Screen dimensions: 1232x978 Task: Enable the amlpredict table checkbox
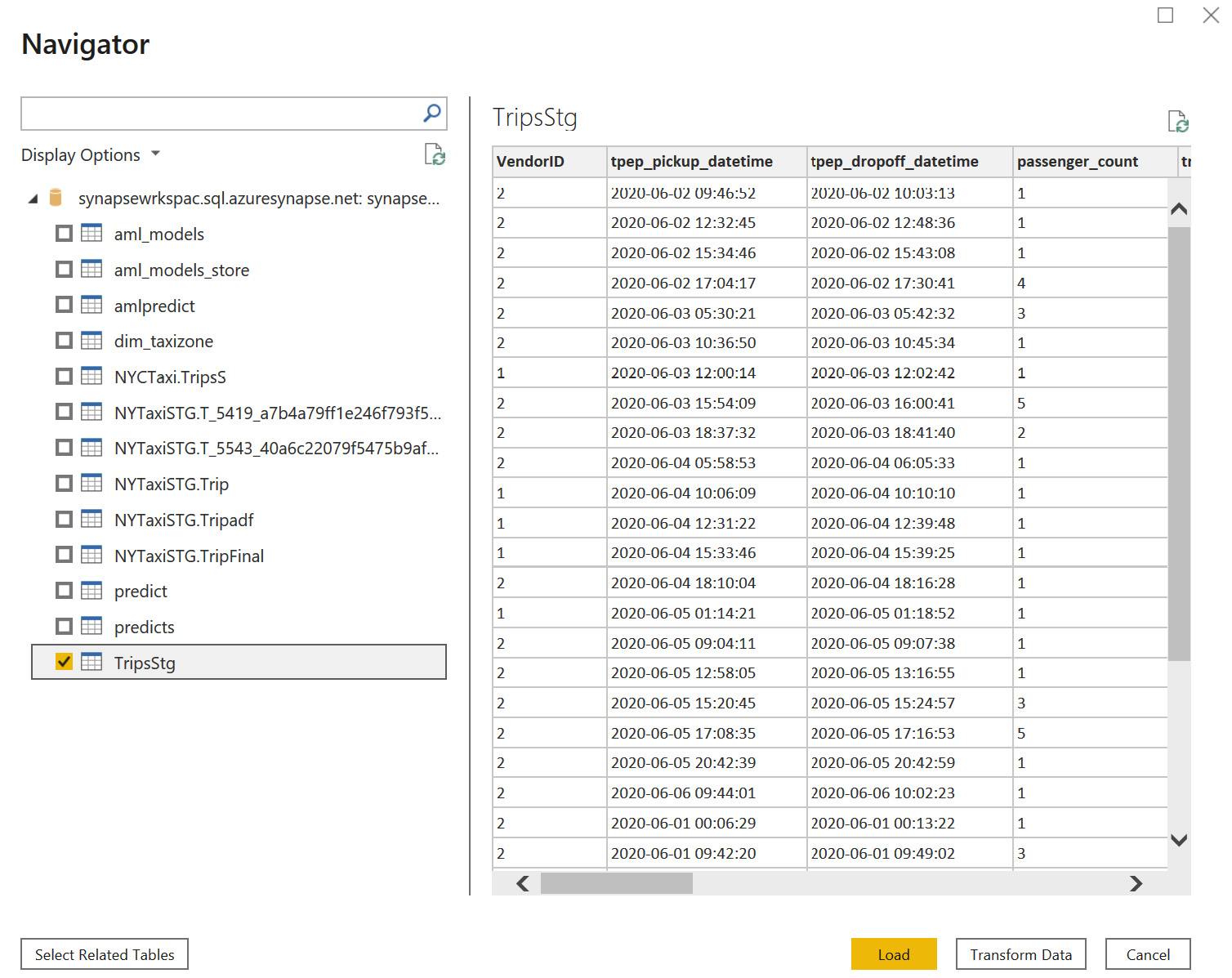tap(64, 305)
